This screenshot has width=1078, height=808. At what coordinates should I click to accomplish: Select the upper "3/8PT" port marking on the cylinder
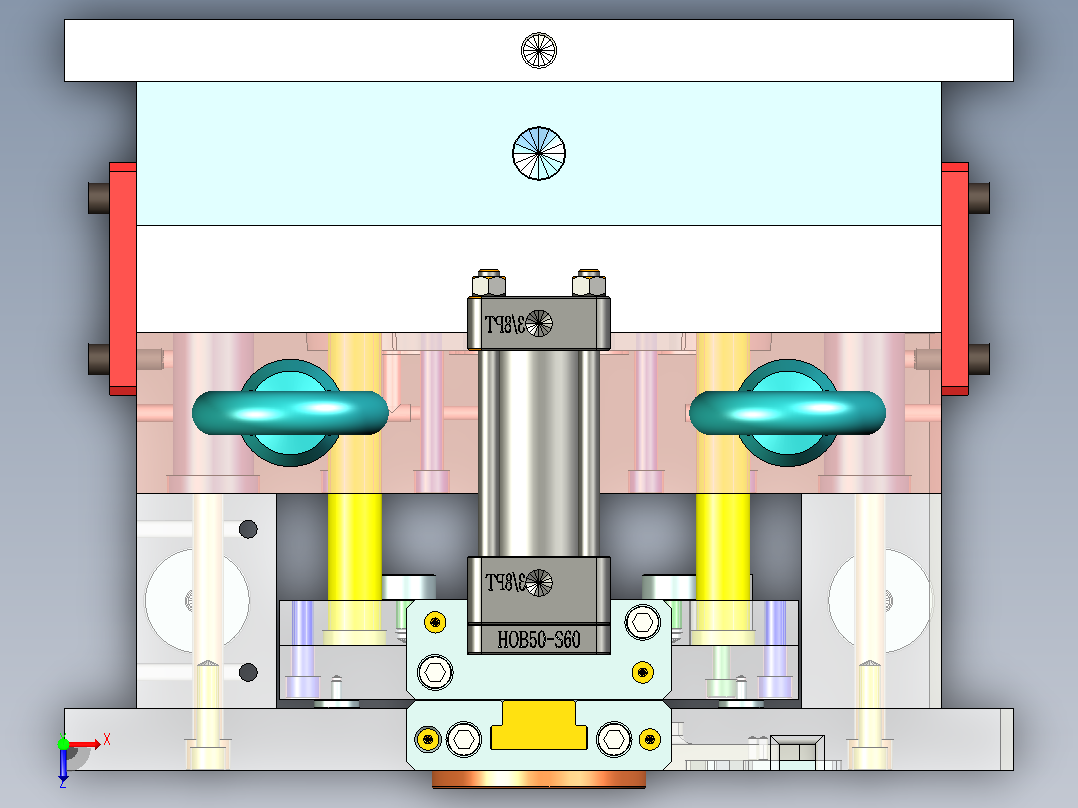pyautogui.click(x=505, y=324)
